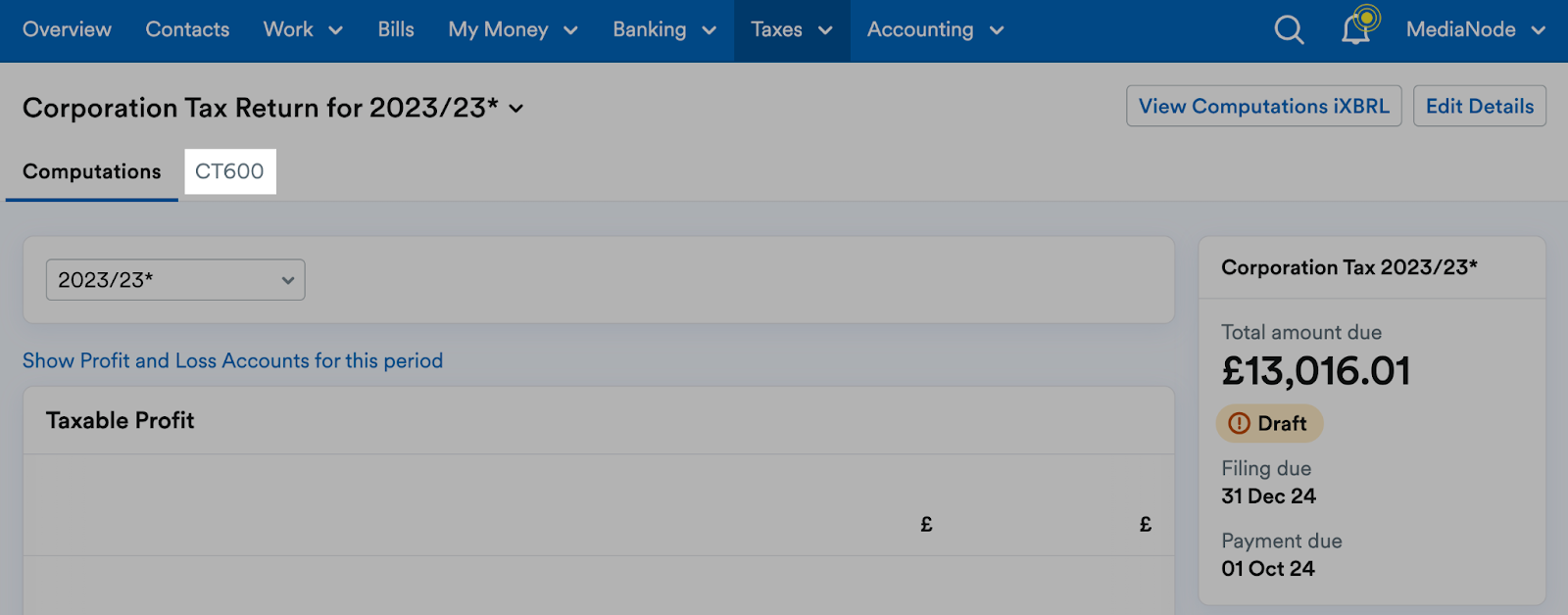Image resolution: width=1568 pixels, height=615 pixels.
Task: Open the 2023/23* period dropdown
Action: pyautogui.click(x=174, y=279)
